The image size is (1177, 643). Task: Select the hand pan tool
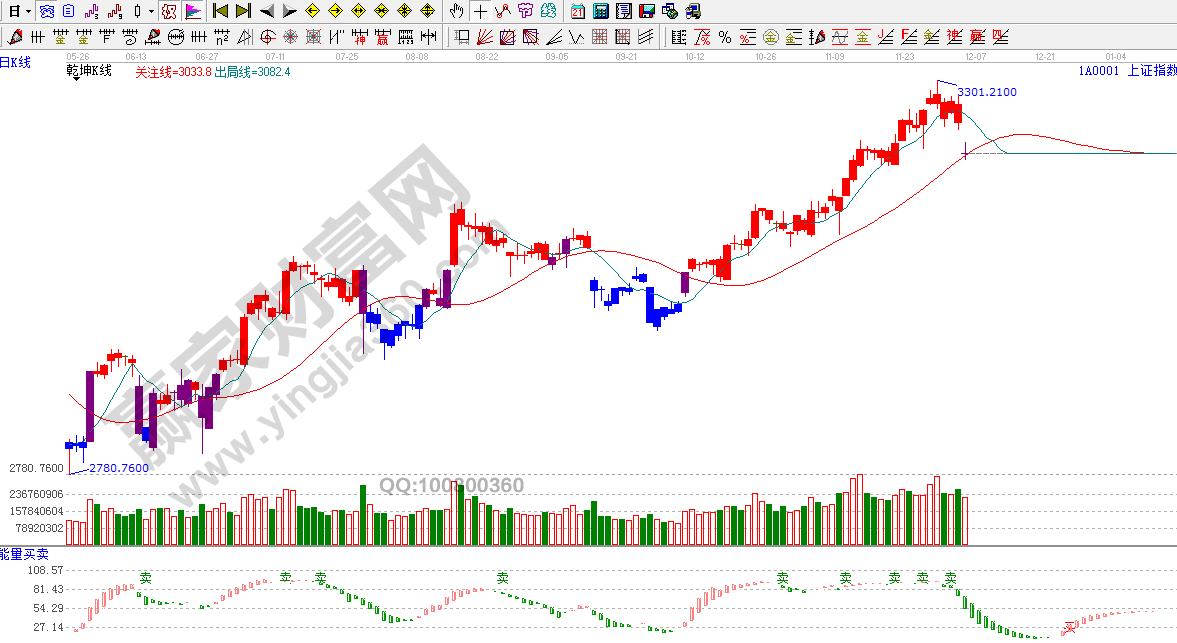[457, 12]
